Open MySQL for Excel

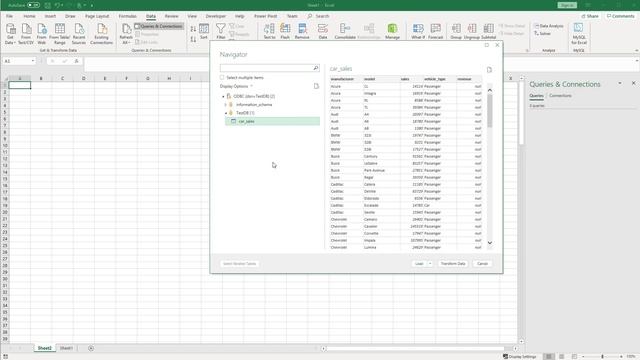(579, 33)
